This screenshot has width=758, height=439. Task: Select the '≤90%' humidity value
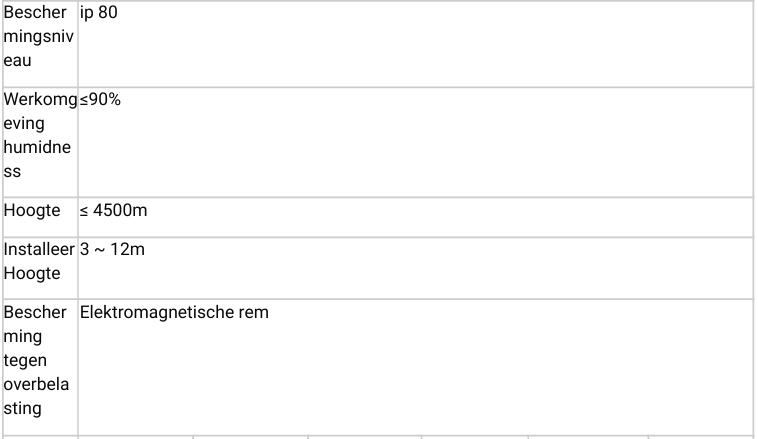[101, 100]
